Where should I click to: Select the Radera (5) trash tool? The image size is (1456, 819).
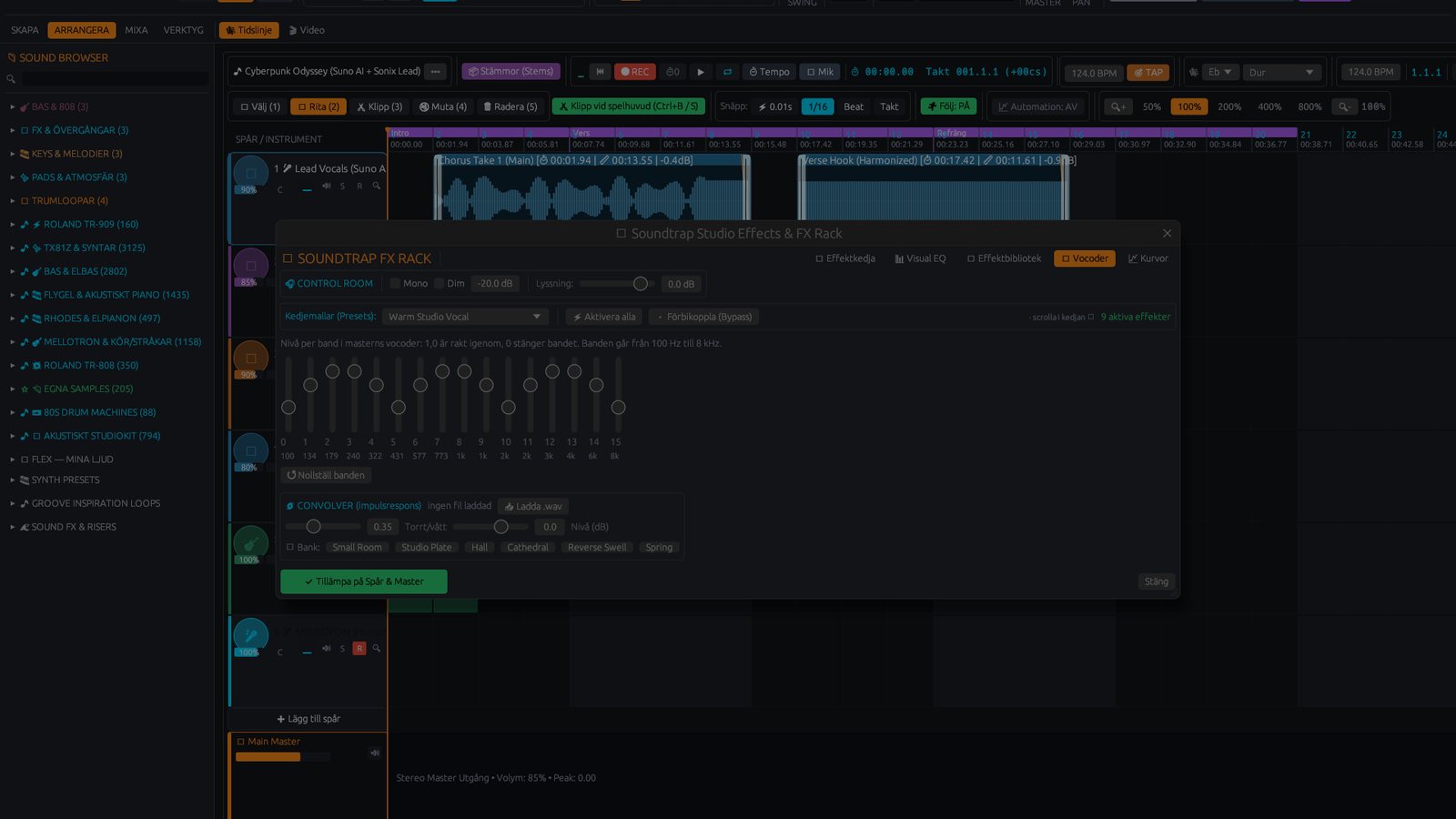(x=511, y=106)
